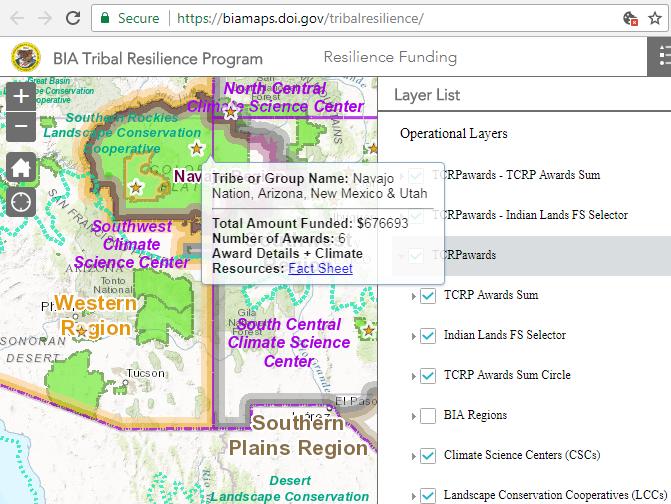
Task: Select the TCRPawards group row
Action: coord(531,255)
